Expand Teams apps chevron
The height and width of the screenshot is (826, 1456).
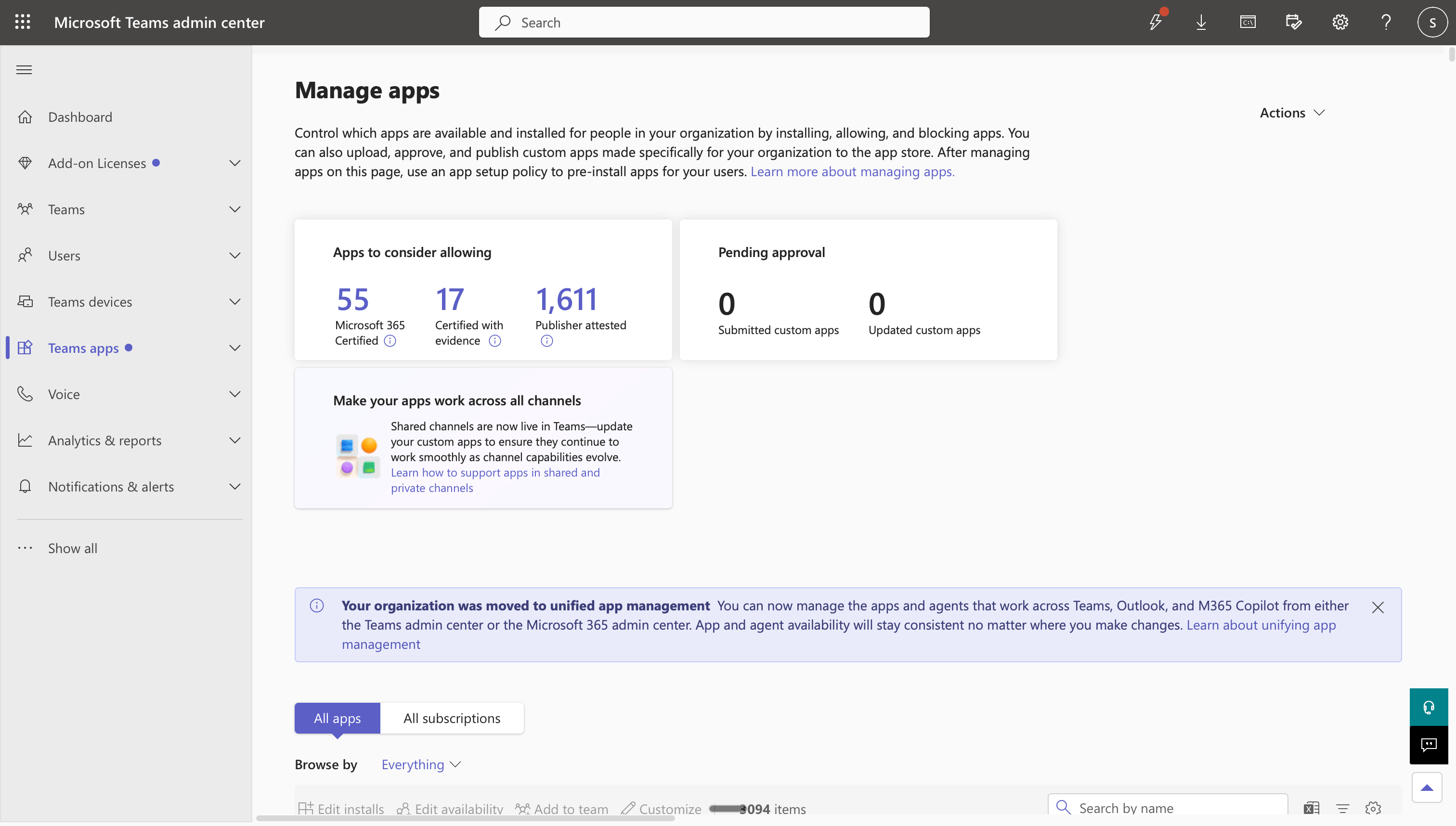234,348
